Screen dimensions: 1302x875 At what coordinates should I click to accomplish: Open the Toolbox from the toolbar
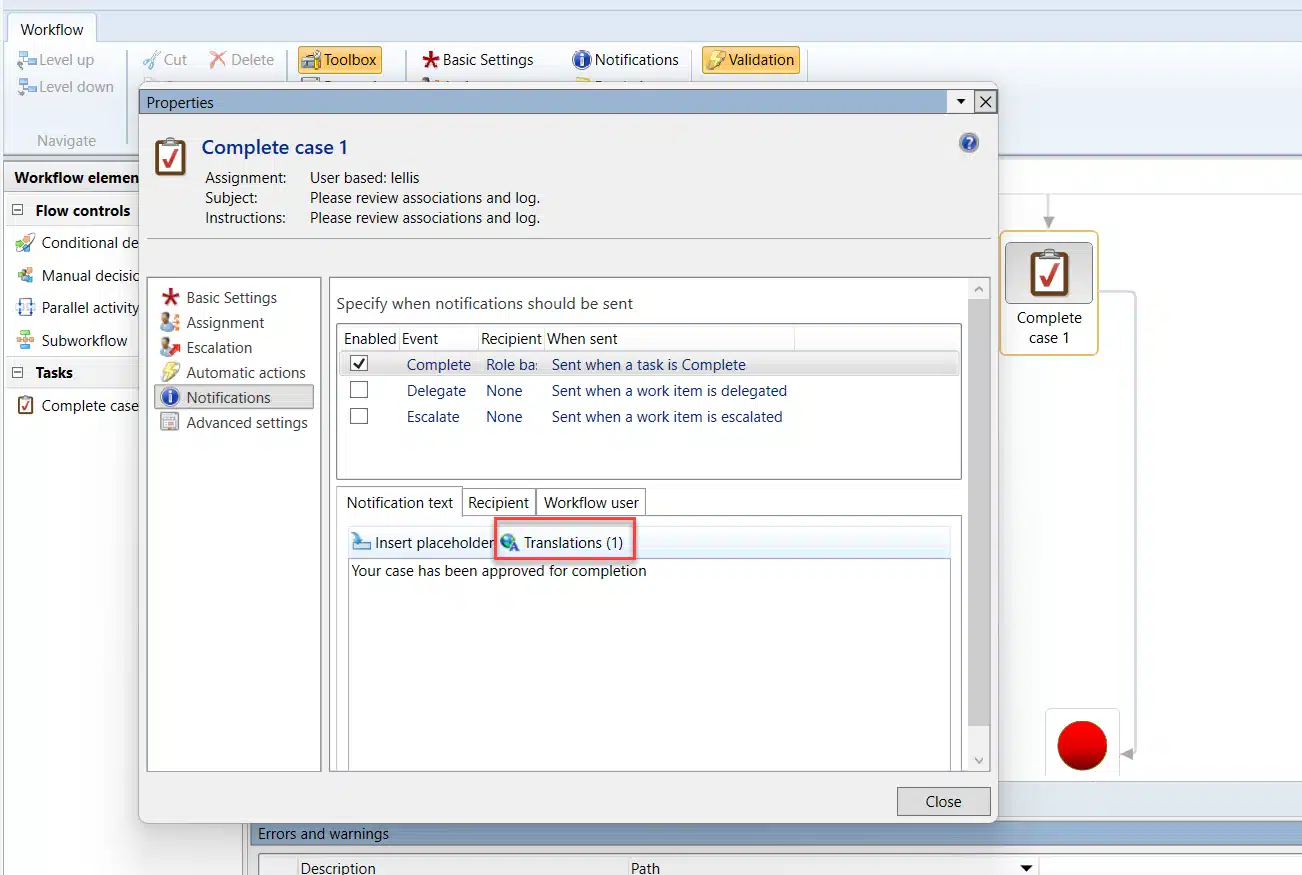[x=339, y=59]
